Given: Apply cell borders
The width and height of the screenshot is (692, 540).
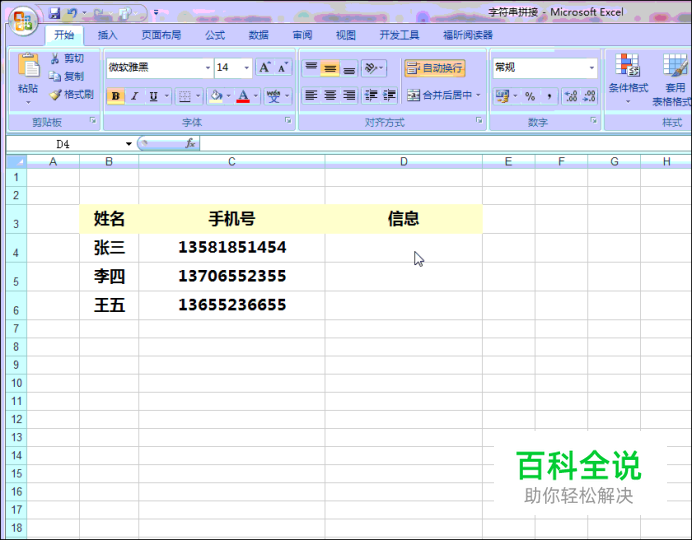Looking at the screenshot, I should coord(185,96).
